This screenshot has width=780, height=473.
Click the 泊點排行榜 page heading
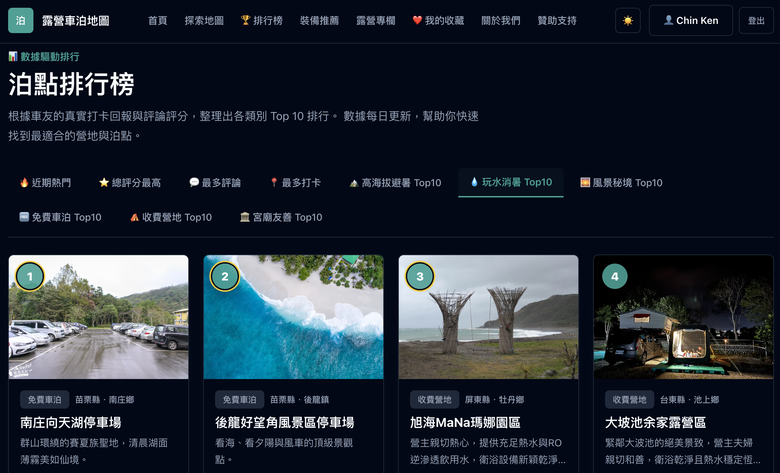pos(72,84)
